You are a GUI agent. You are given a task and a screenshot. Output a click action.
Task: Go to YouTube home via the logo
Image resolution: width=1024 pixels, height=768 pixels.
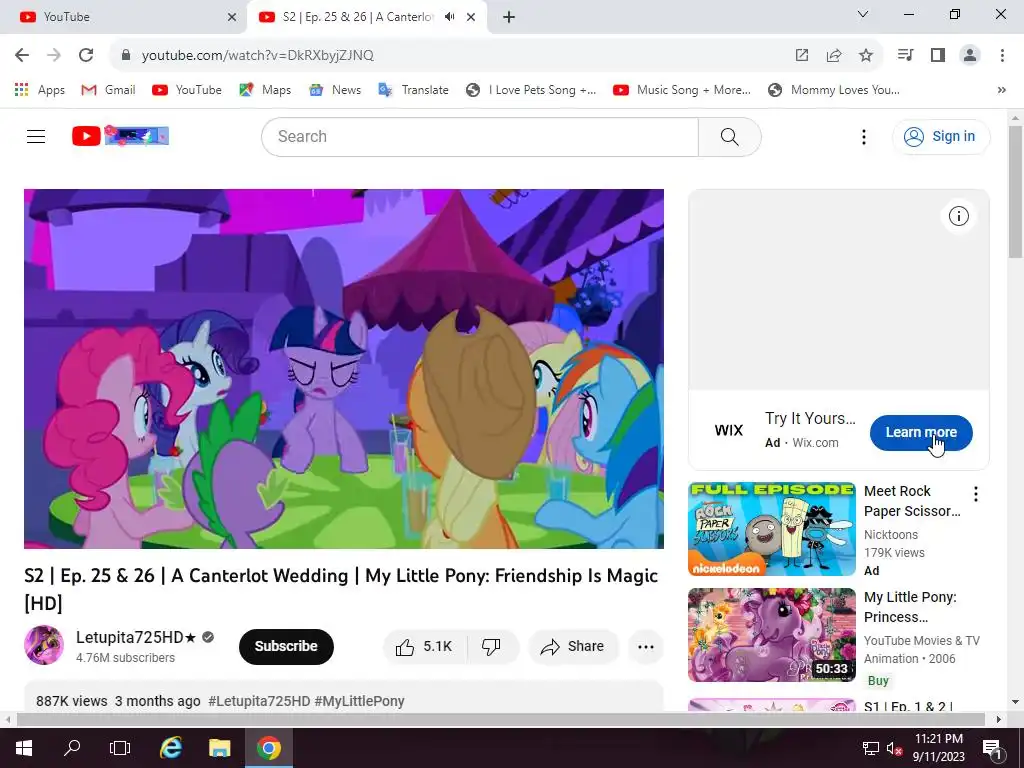(x=120, y=136)
